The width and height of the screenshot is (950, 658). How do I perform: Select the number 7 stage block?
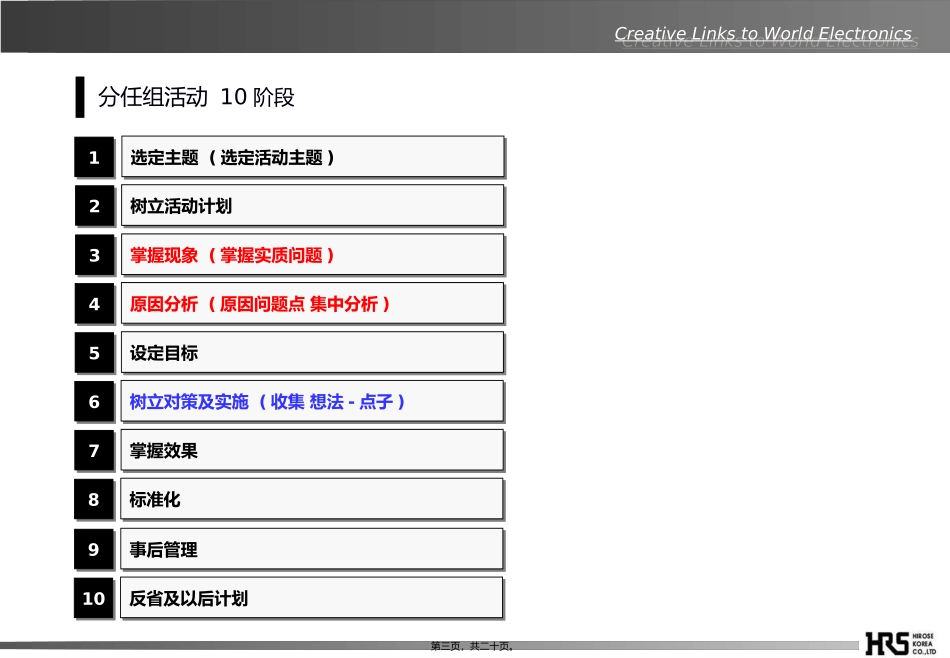click(94, 451)
